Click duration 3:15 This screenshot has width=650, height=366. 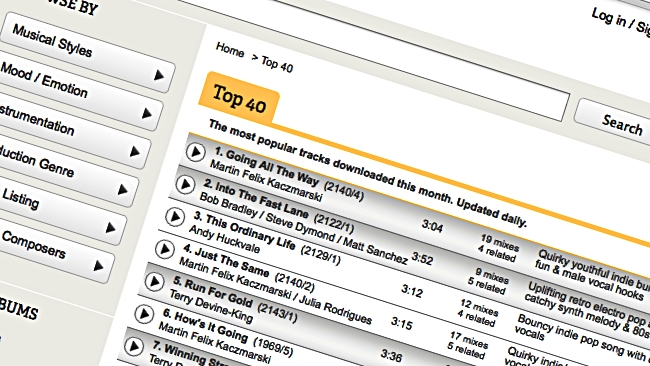pos(402,323)
